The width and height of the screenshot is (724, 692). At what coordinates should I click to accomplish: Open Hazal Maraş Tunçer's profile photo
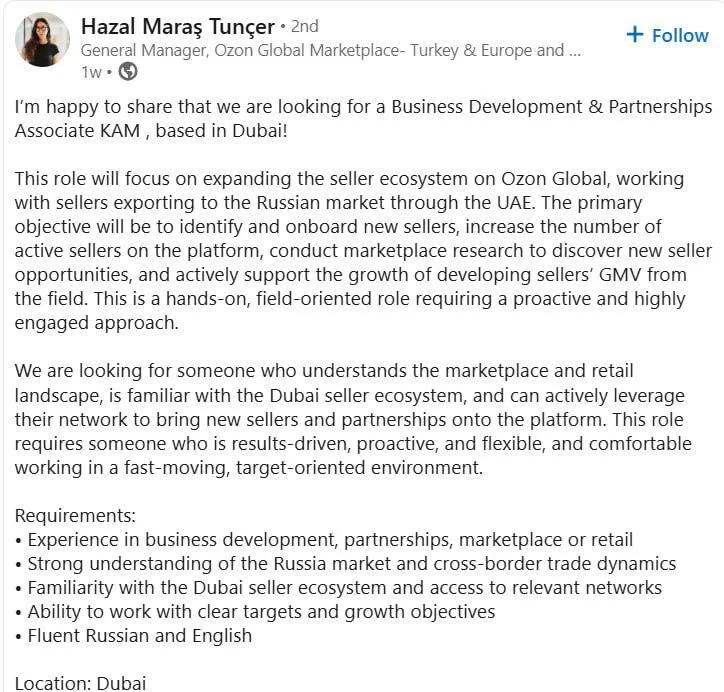coord(42,40)
